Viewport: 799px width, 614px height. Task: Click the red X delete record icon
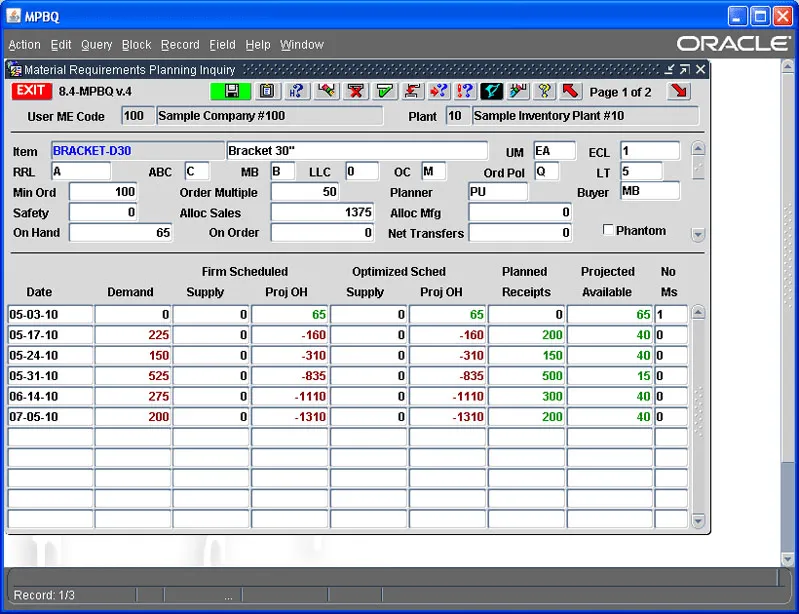[x=356, y=91]
